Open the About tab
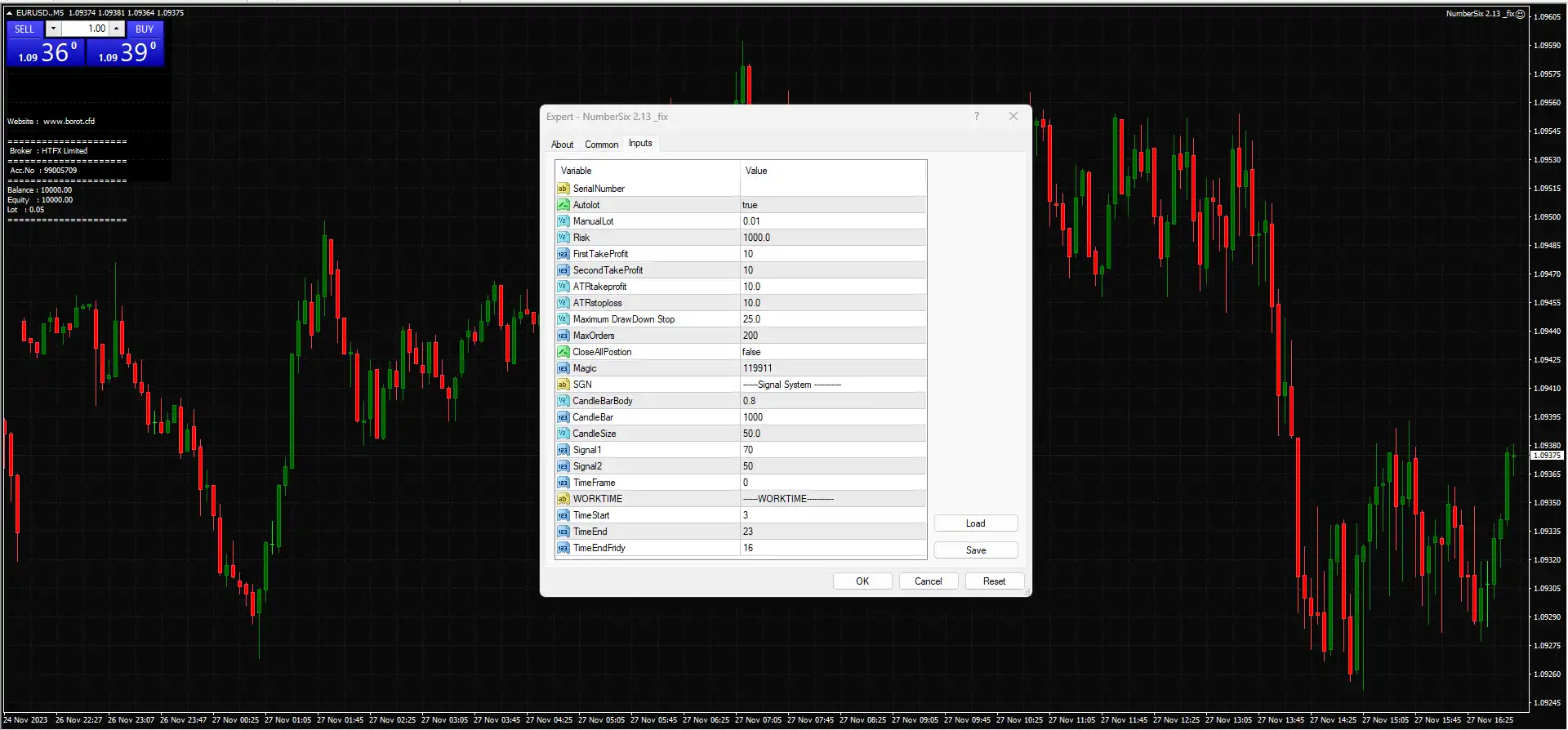This screenshot has width=1568, height=730. coord(562,145)
